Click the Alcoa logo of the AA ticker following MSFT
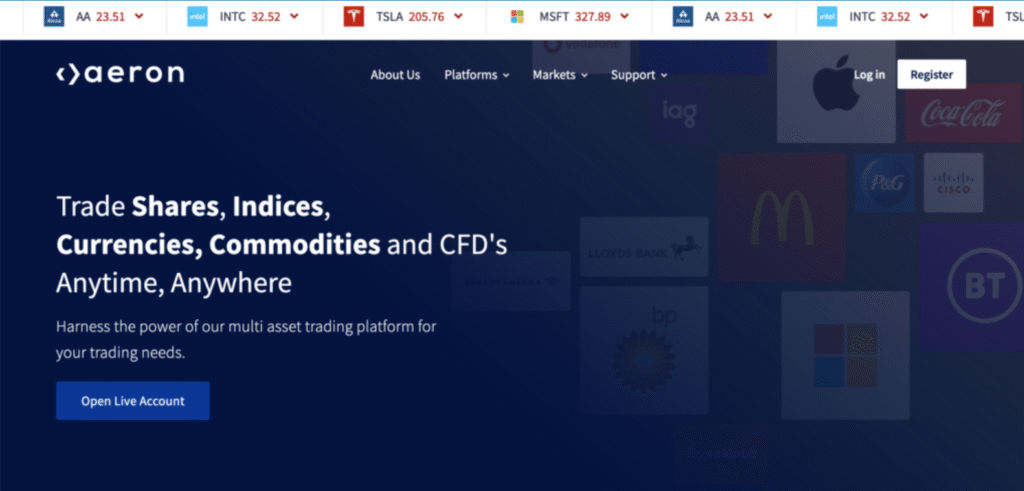Image resolution: width=1024 pixels, height=491 pixels. click(682, 17)
